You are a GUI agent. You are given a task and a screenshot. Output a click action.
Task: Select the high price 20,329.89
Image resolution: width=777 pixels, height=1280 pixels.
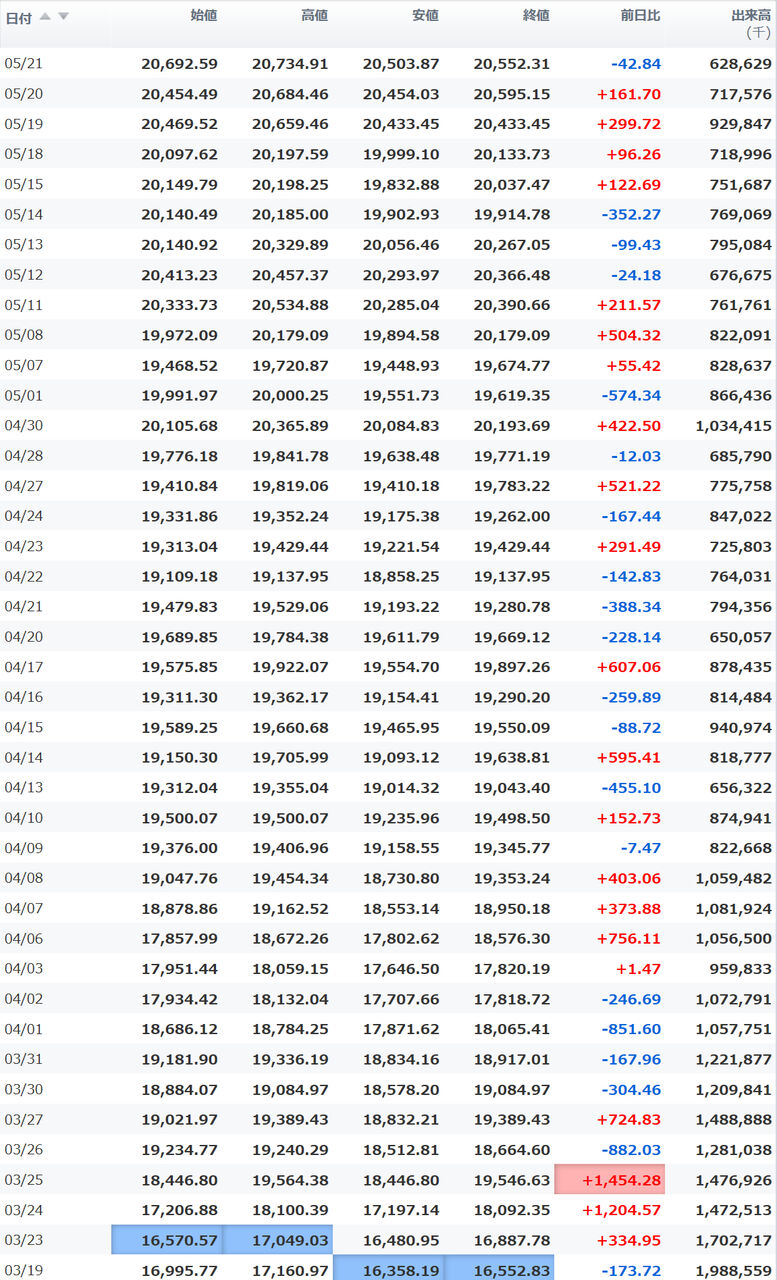click(290, 244)
